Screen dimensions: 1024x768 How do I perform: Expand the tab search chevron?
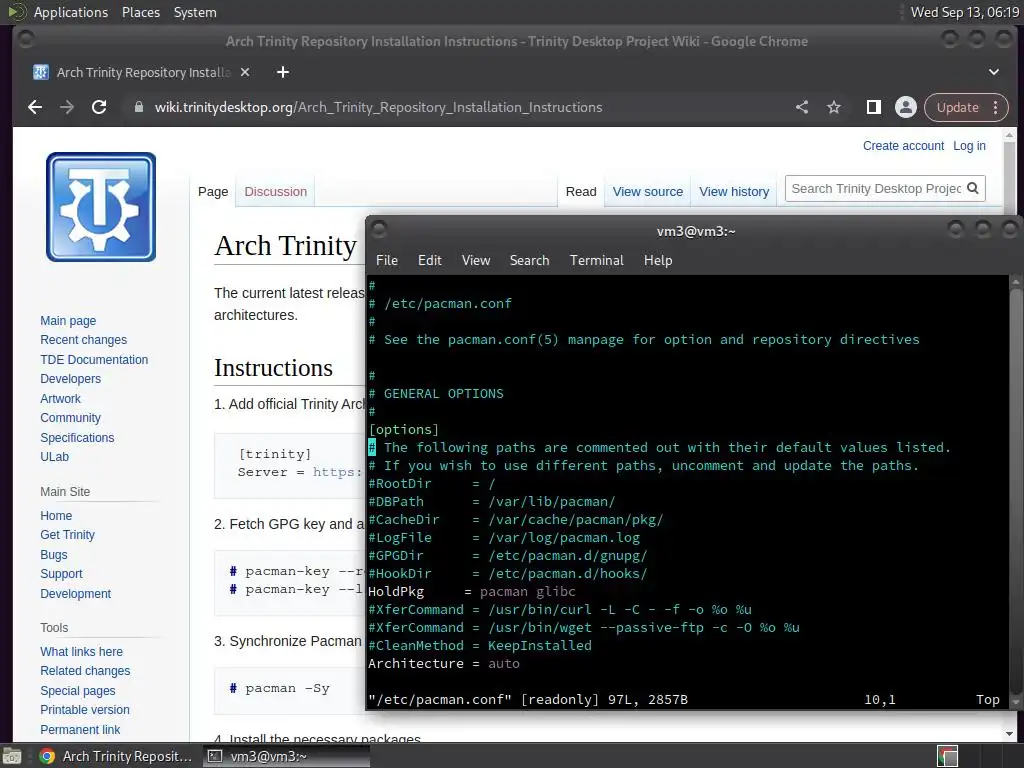(993, 72)
